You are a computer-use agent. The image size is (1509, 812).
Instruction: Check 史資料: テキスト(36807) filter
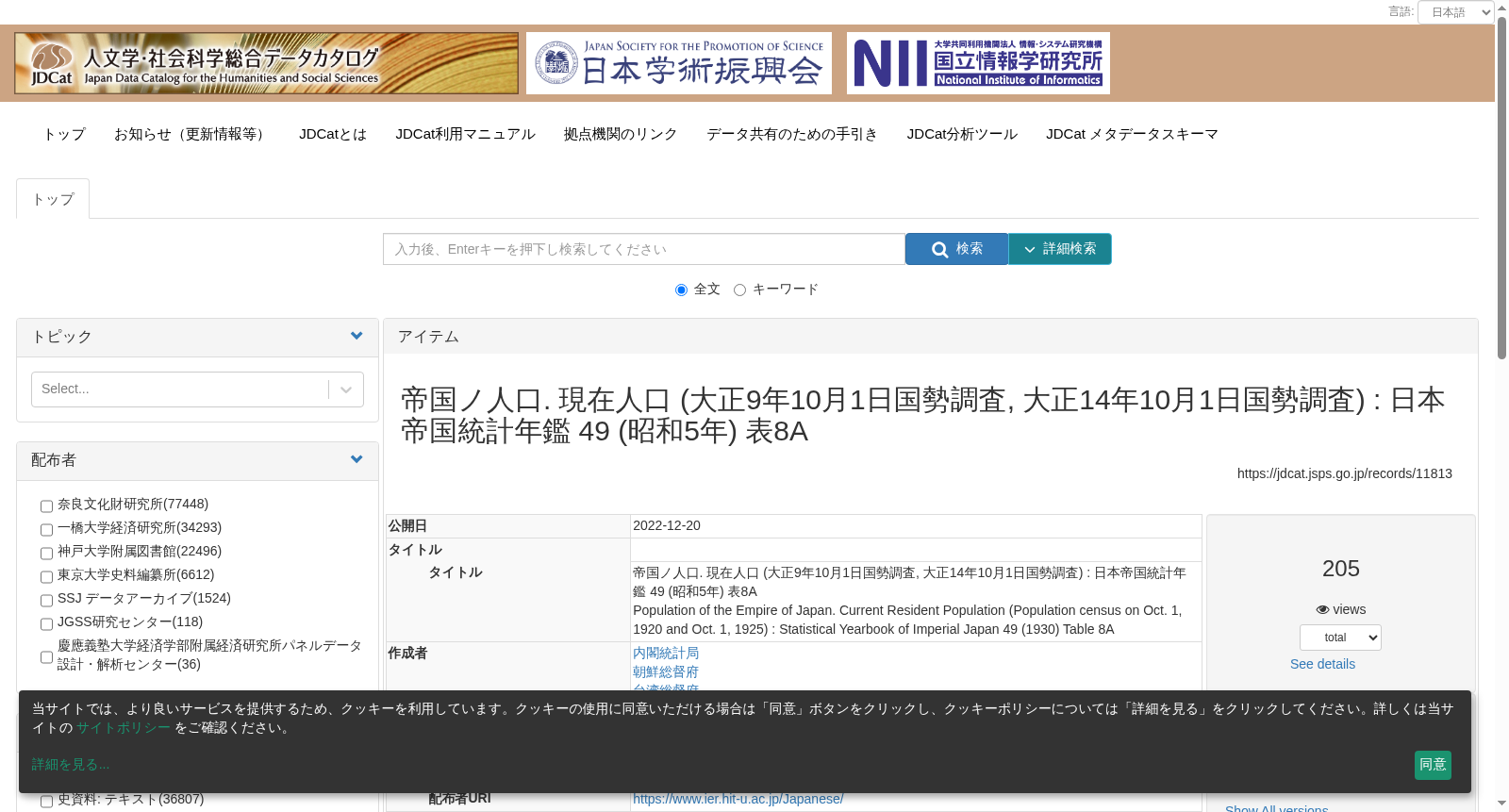[46, 802]
